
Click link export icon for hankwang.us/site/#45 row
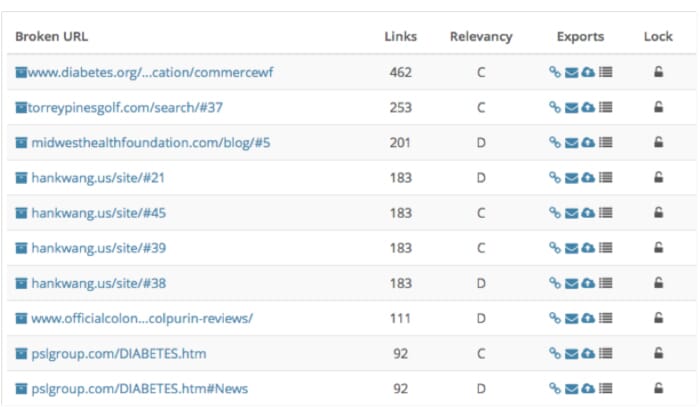pyautogui.click(x=554, y=213)
